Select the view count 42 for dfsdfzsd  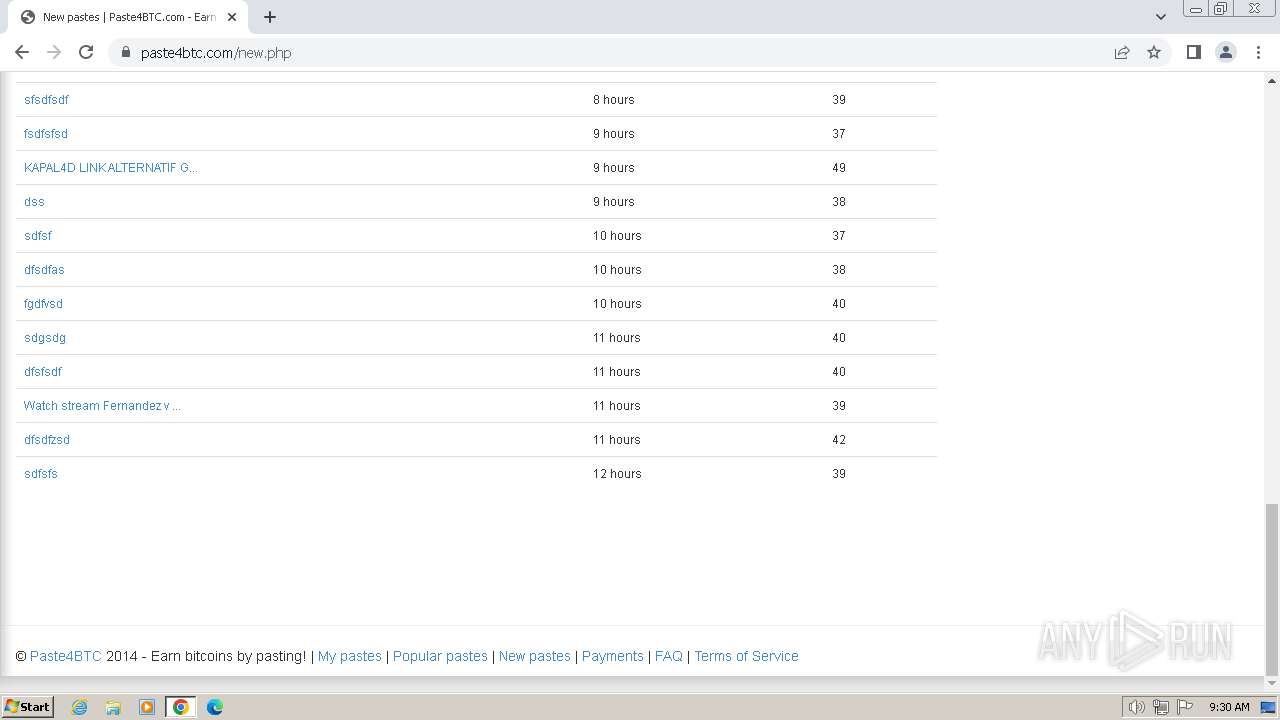839,440
